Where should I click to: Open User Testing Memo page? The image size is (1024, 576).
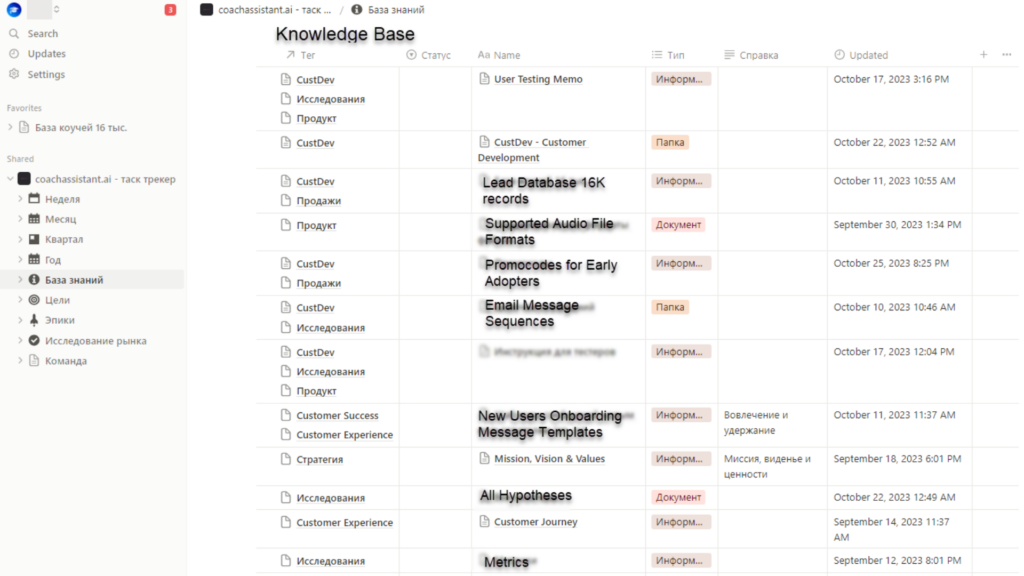point(538,79)
